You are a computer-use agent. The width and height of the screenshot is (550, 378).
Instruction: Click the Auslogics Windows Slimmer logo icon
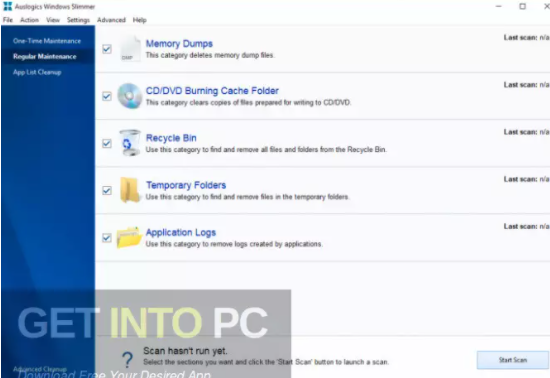[7, 6]
